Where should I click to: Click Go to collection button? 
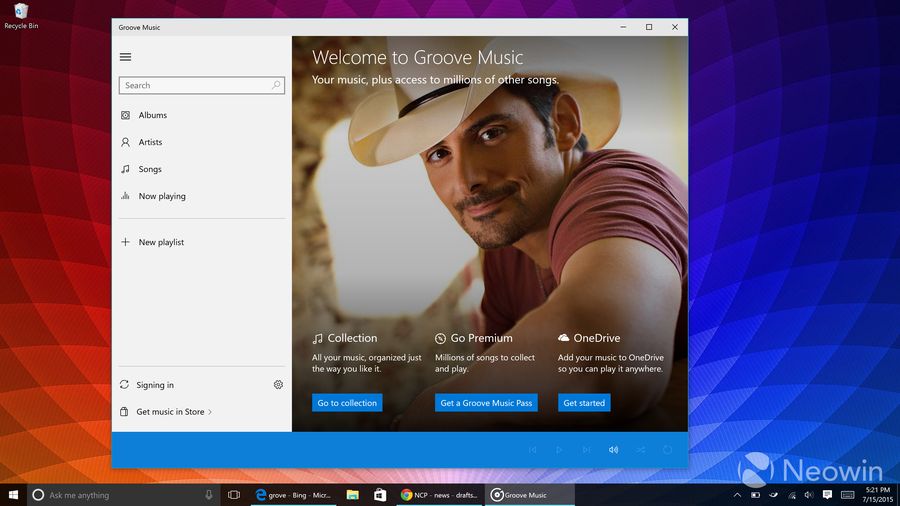point(347,403)
